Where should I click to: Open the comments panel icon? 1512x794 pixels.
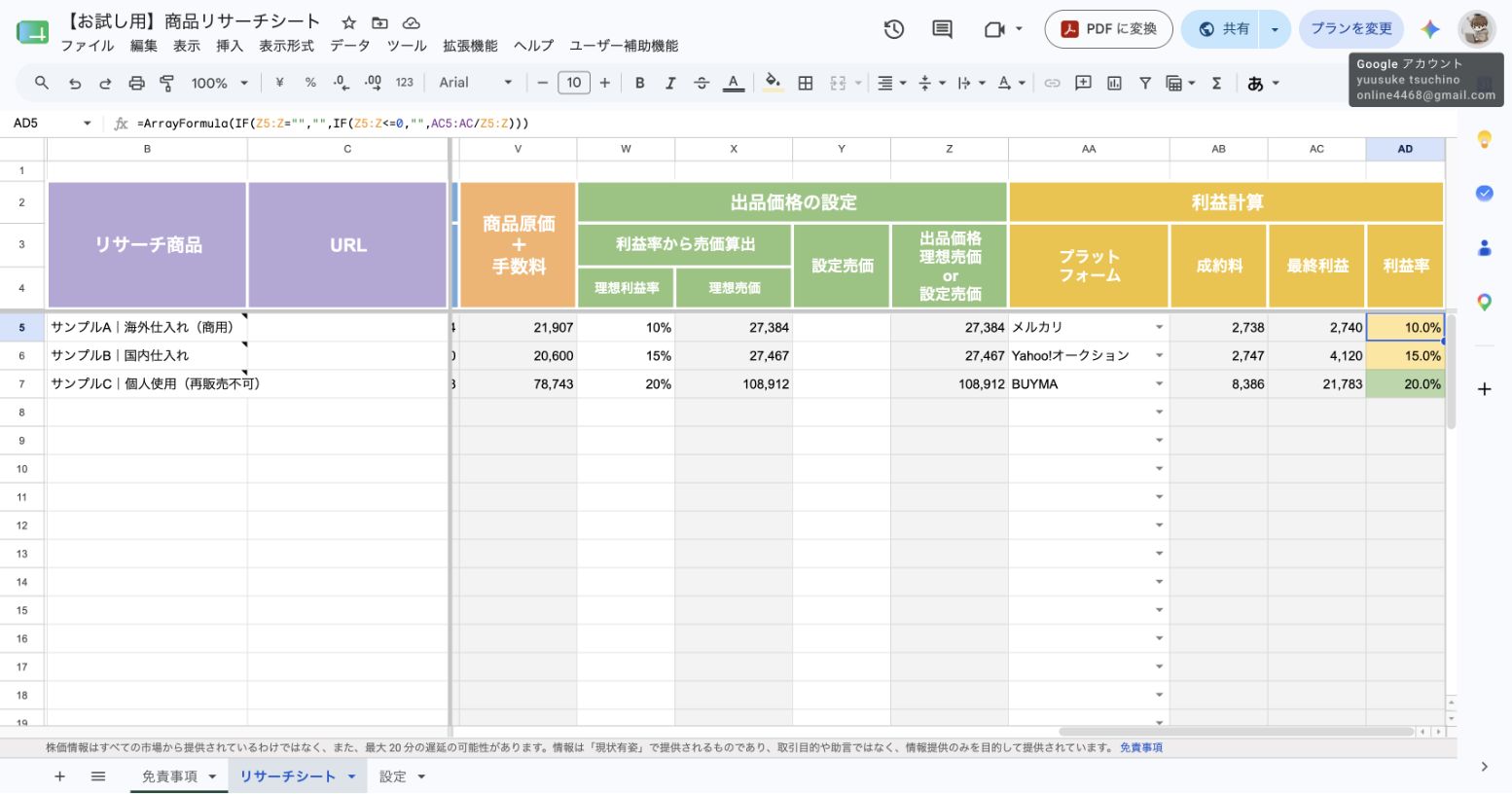[942, 29]
